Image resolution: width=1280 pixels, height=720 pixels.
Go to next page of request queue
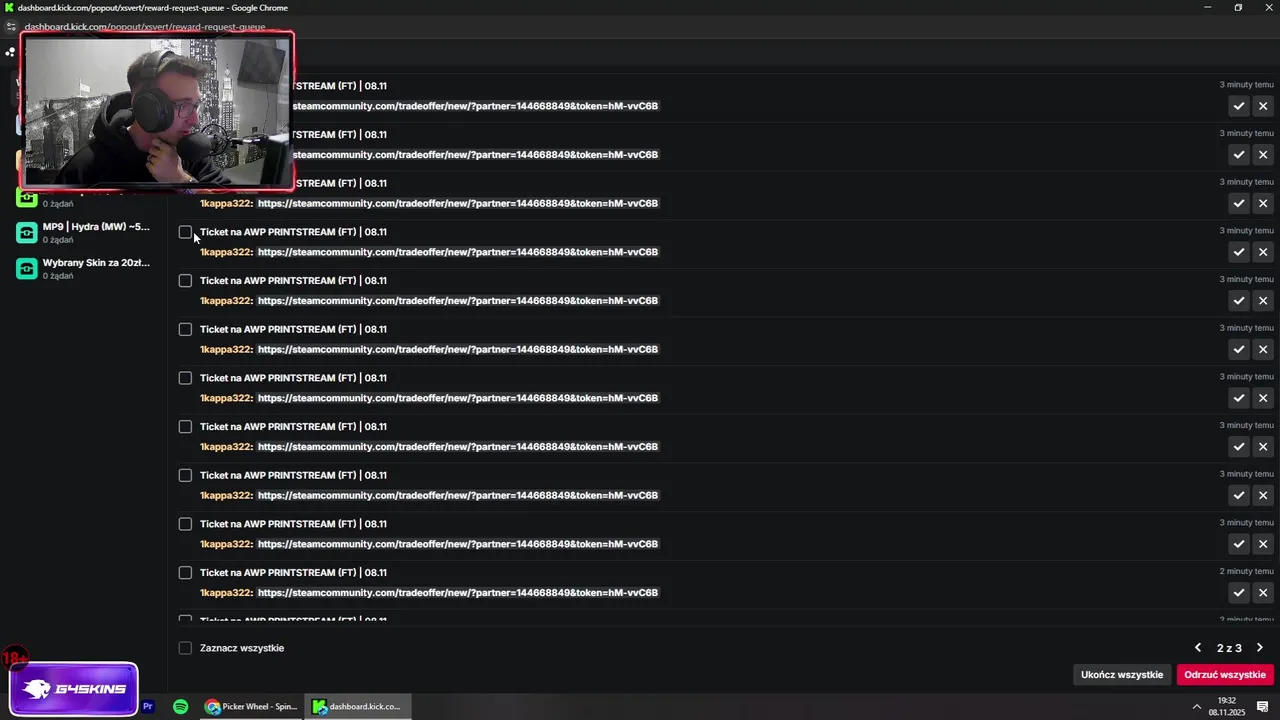[x=1260, y=648]
